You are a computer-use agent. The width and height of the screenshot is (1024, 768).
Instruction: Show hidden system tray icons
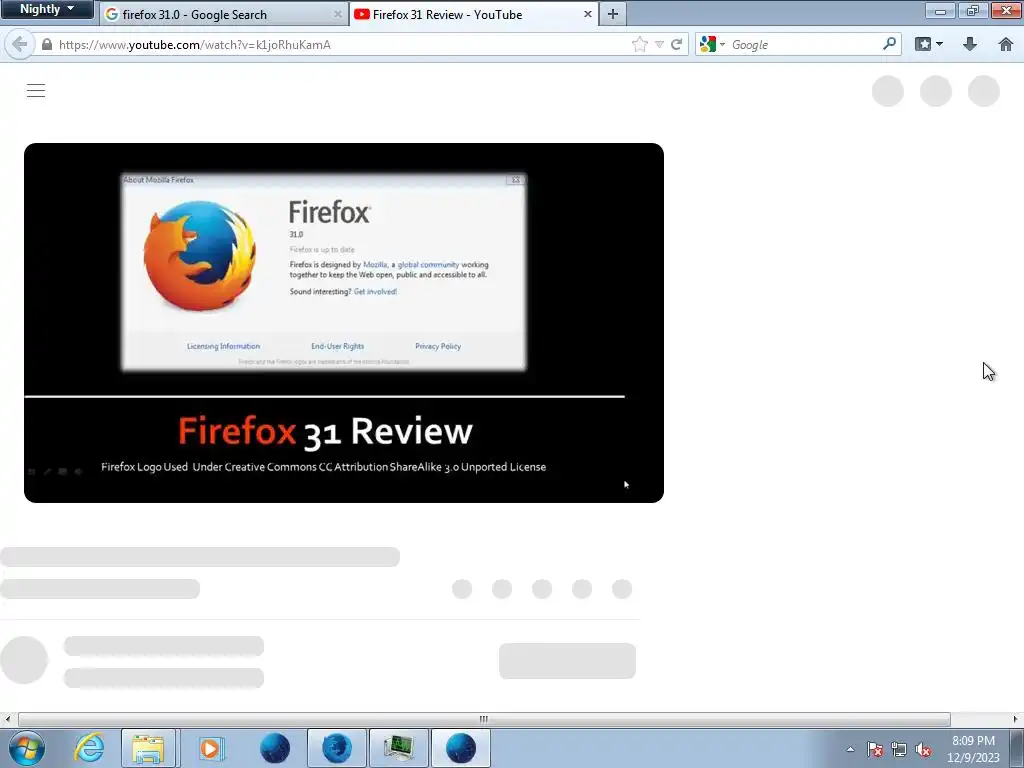tap(850, 749)
